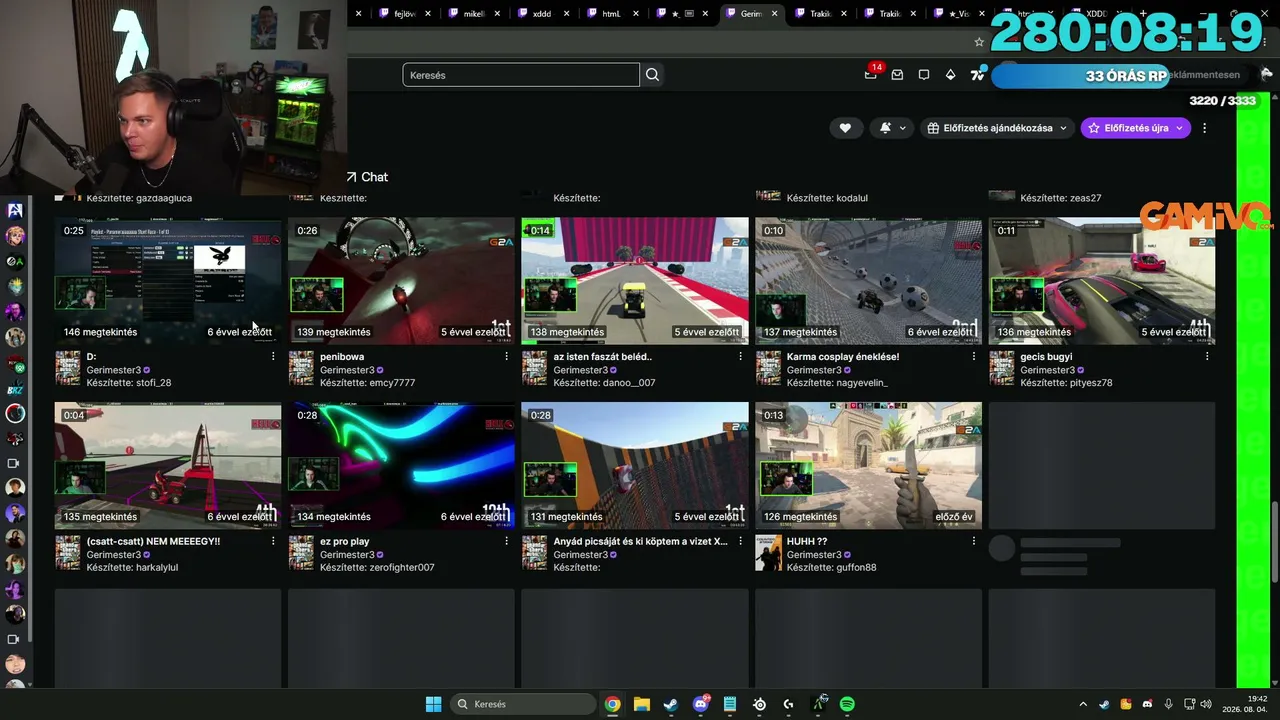Viewport: 1280px width, 720px height.
Task: Click the search magnifier button
Action: click(x=653, y=75)
